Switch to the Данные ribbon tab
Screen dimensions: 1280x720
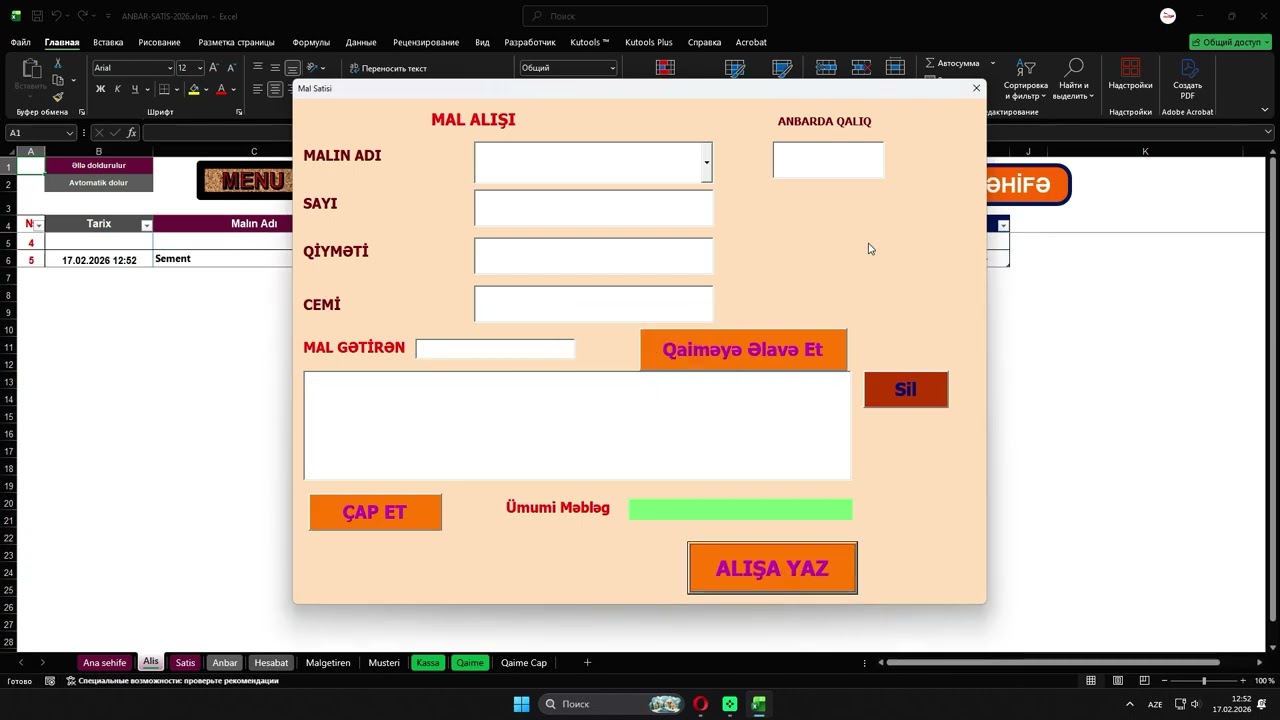361,42
